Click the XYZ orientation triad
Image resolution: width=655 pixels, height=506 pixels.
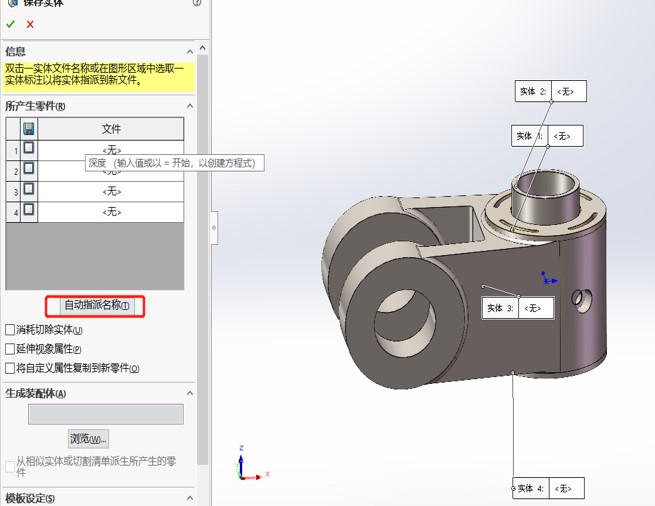coord(250,464)
